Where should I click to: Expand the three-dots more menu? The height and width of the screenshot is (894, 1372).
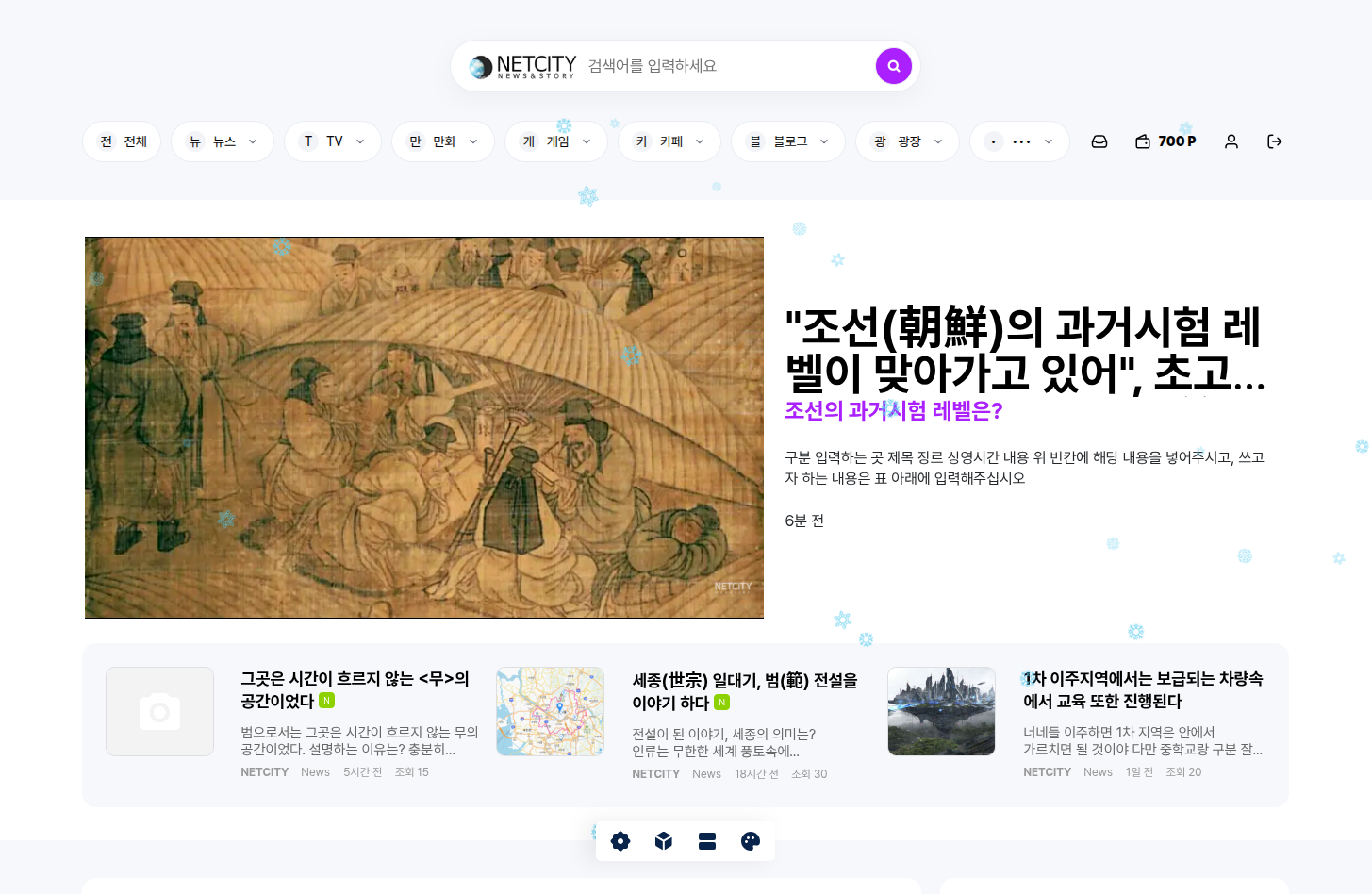point(1019,141)
